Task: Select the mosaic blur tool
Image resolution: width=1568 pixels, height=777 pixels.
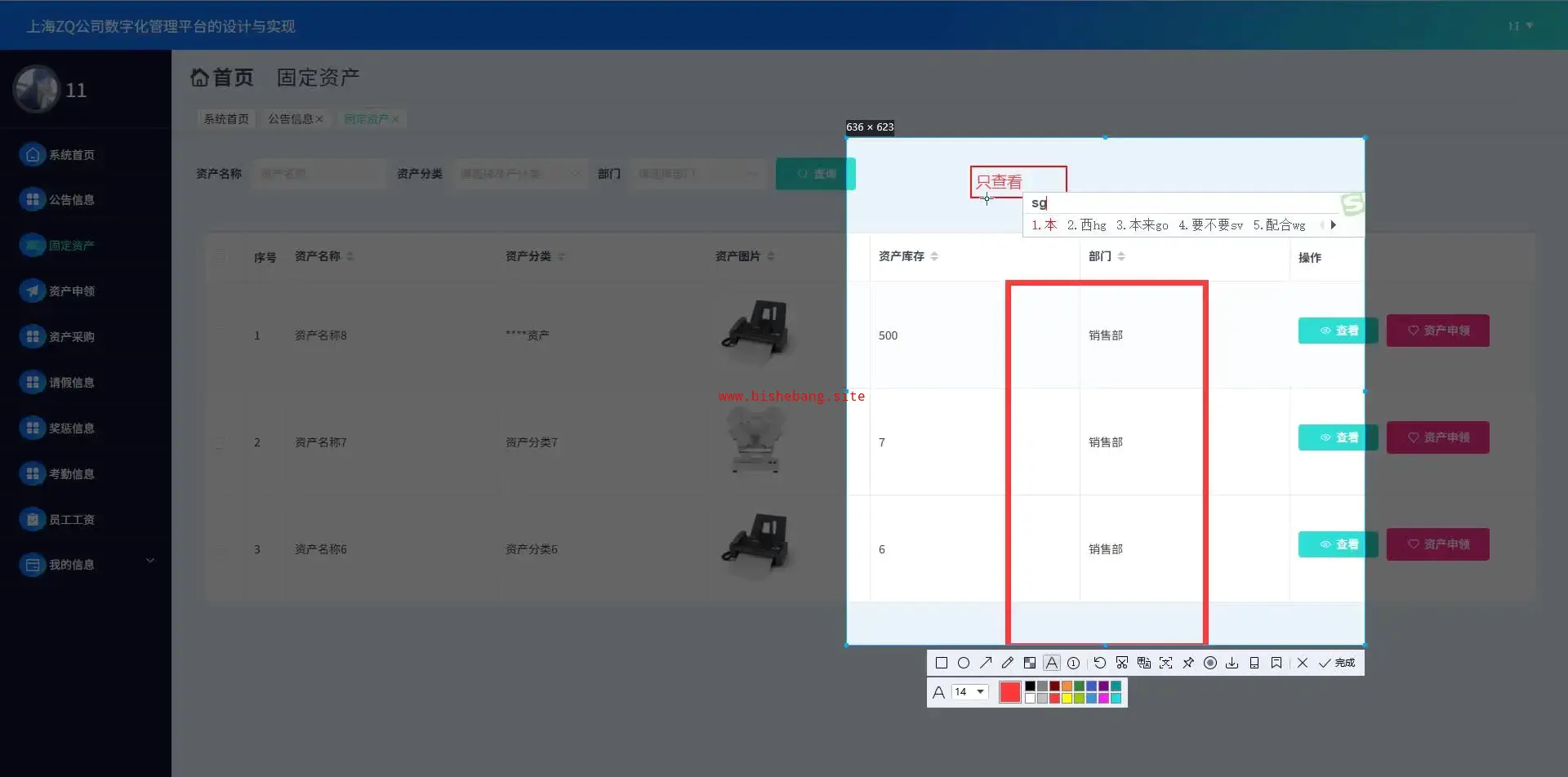Action: [x=1030, y=663]
